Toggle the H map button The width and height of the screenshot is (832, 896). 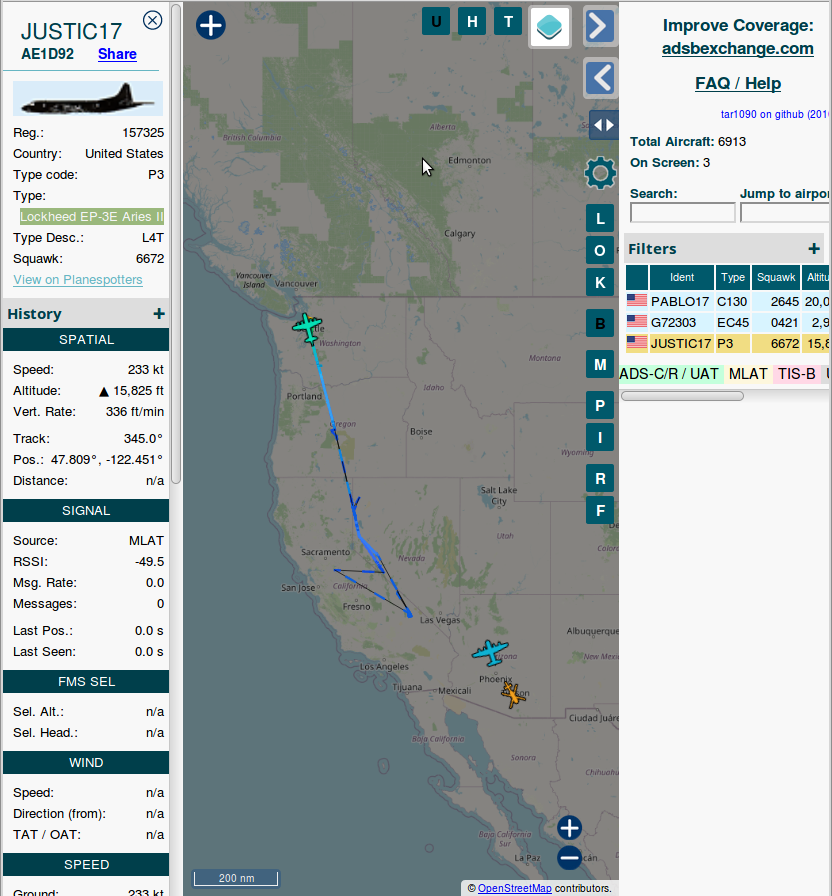coord(472,22)
